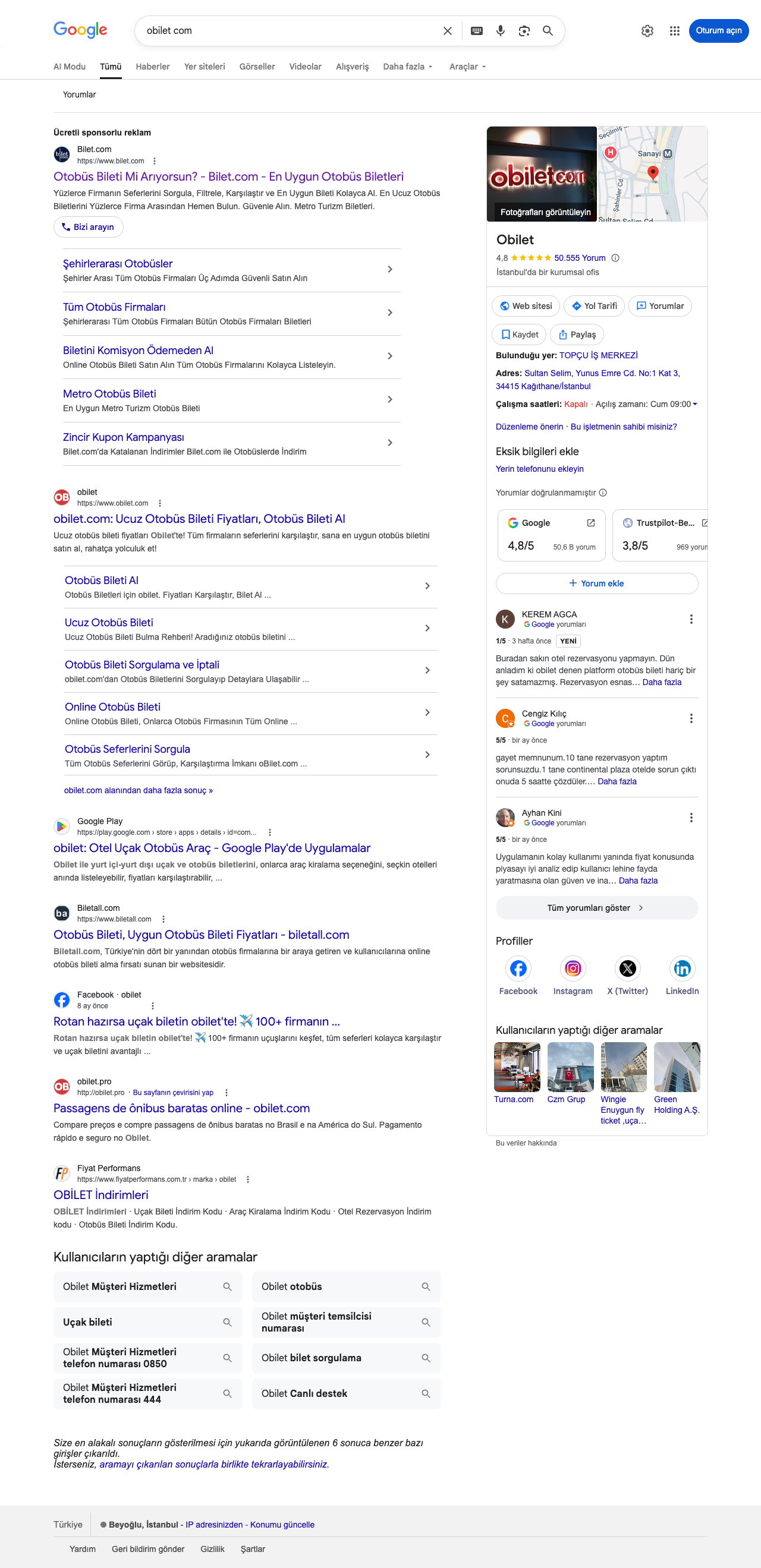This screenshot has width=761, height=1568.
Task: Open the Google apps grid icon
Action: [x=674, y=31]
